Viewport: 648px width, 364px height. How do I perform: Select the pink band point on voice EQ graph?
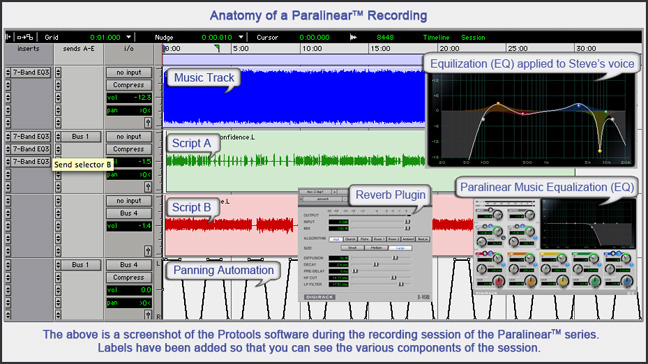tap(523, 114)
